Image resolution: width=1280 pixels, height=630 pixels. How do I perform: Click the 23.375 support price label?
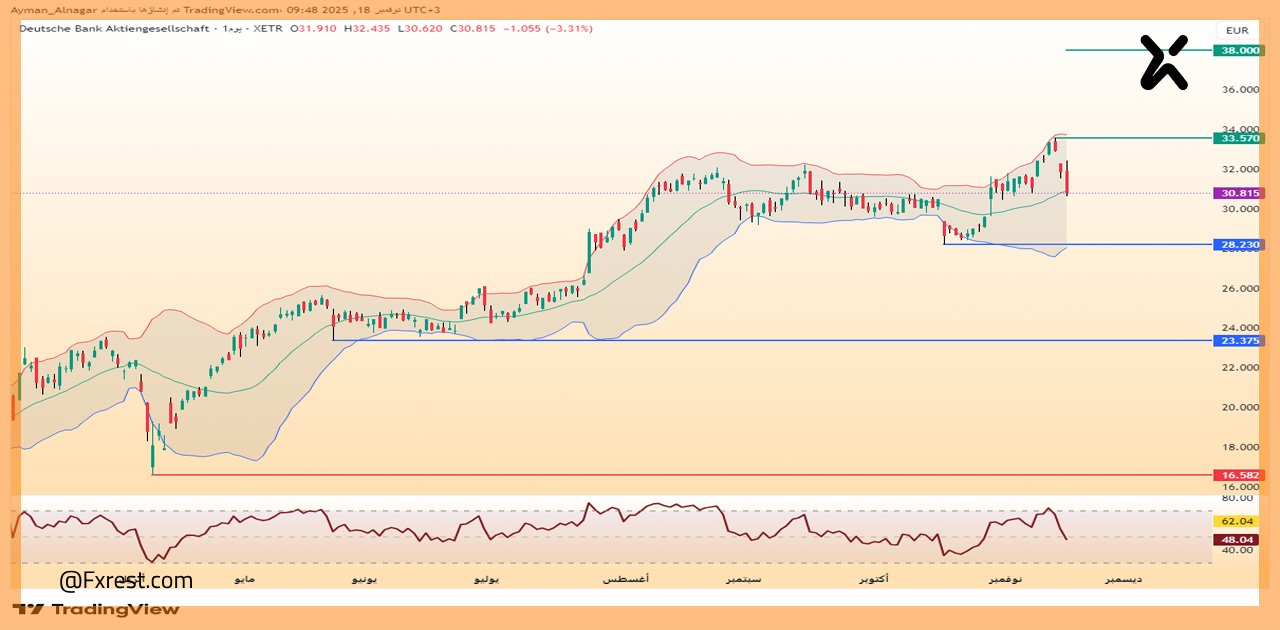point(1237,341)
